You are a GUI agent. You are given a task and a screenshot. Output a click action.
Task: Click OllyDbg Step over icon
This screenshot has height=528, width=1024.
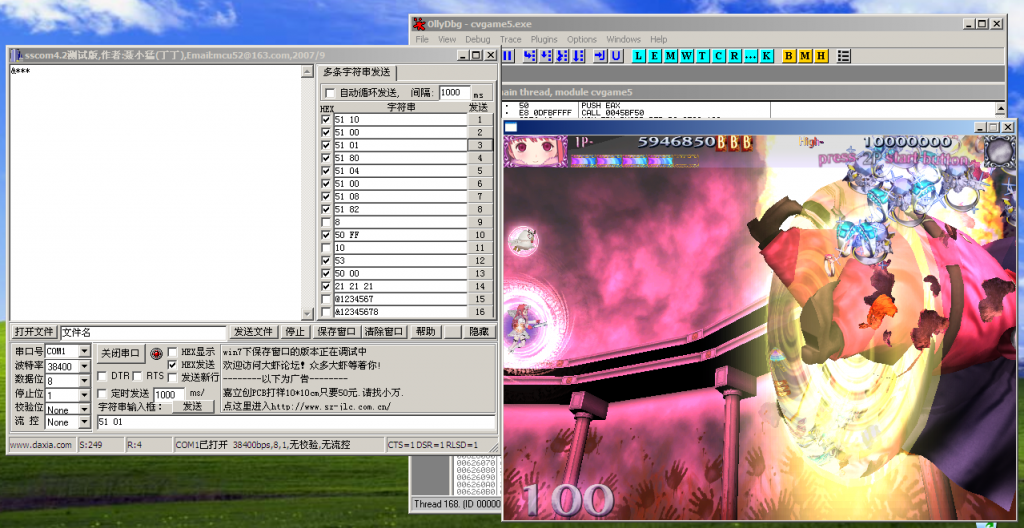(546, 56)
